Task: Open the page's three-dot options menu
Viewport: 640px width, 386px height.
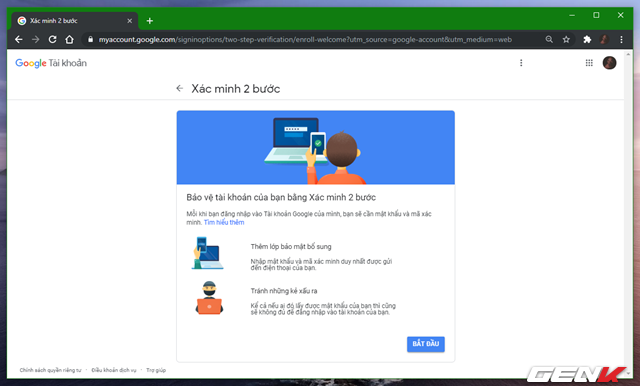Action: tap(521, 63)
